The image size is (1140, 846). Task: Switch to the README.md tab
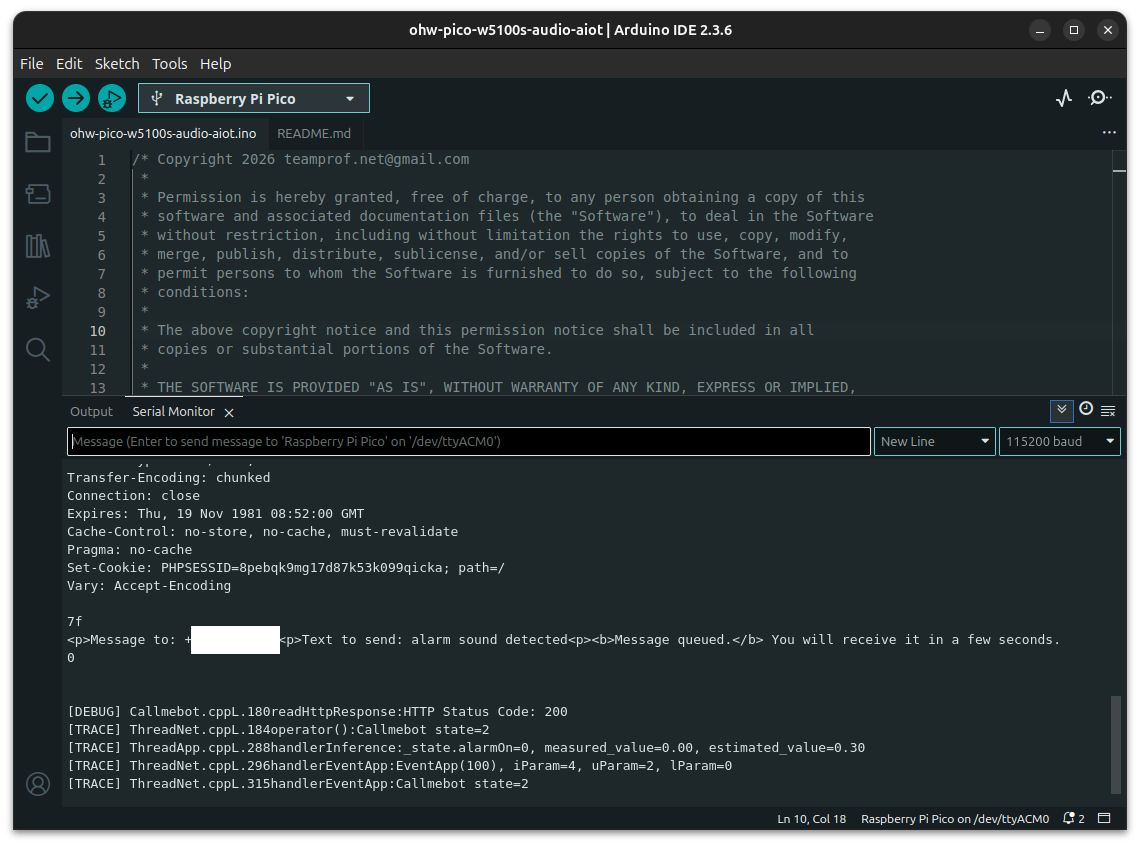tap(314, 133)
